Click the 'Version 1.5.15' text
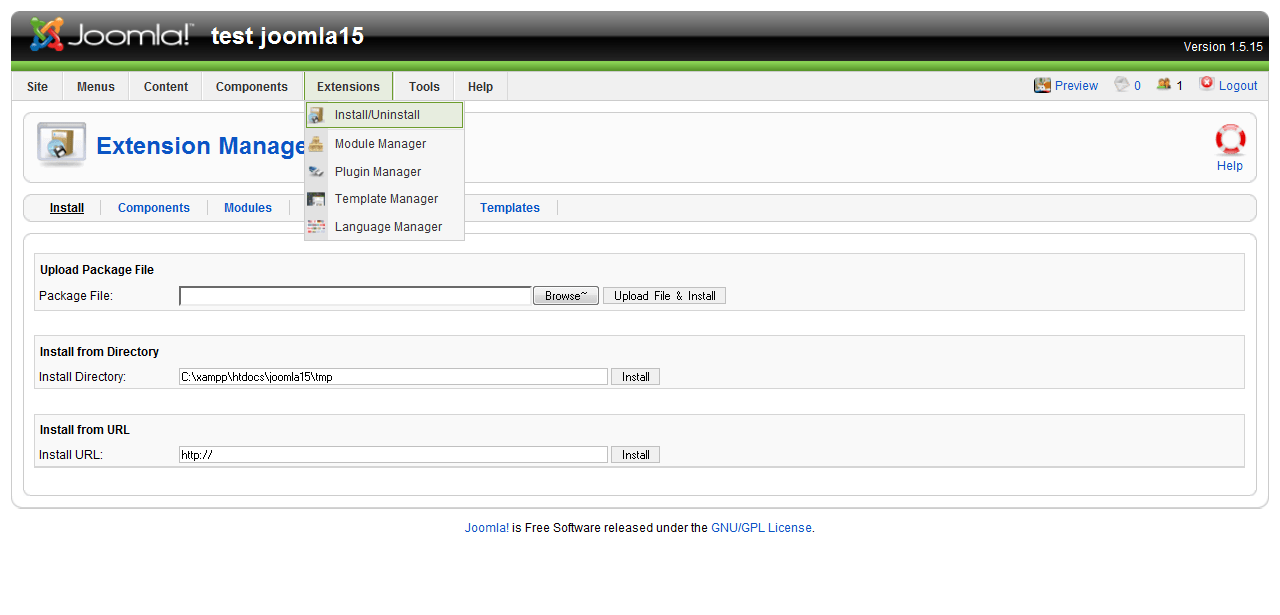This screenshot has height=615, width=1280. (x=1223, y=47)
